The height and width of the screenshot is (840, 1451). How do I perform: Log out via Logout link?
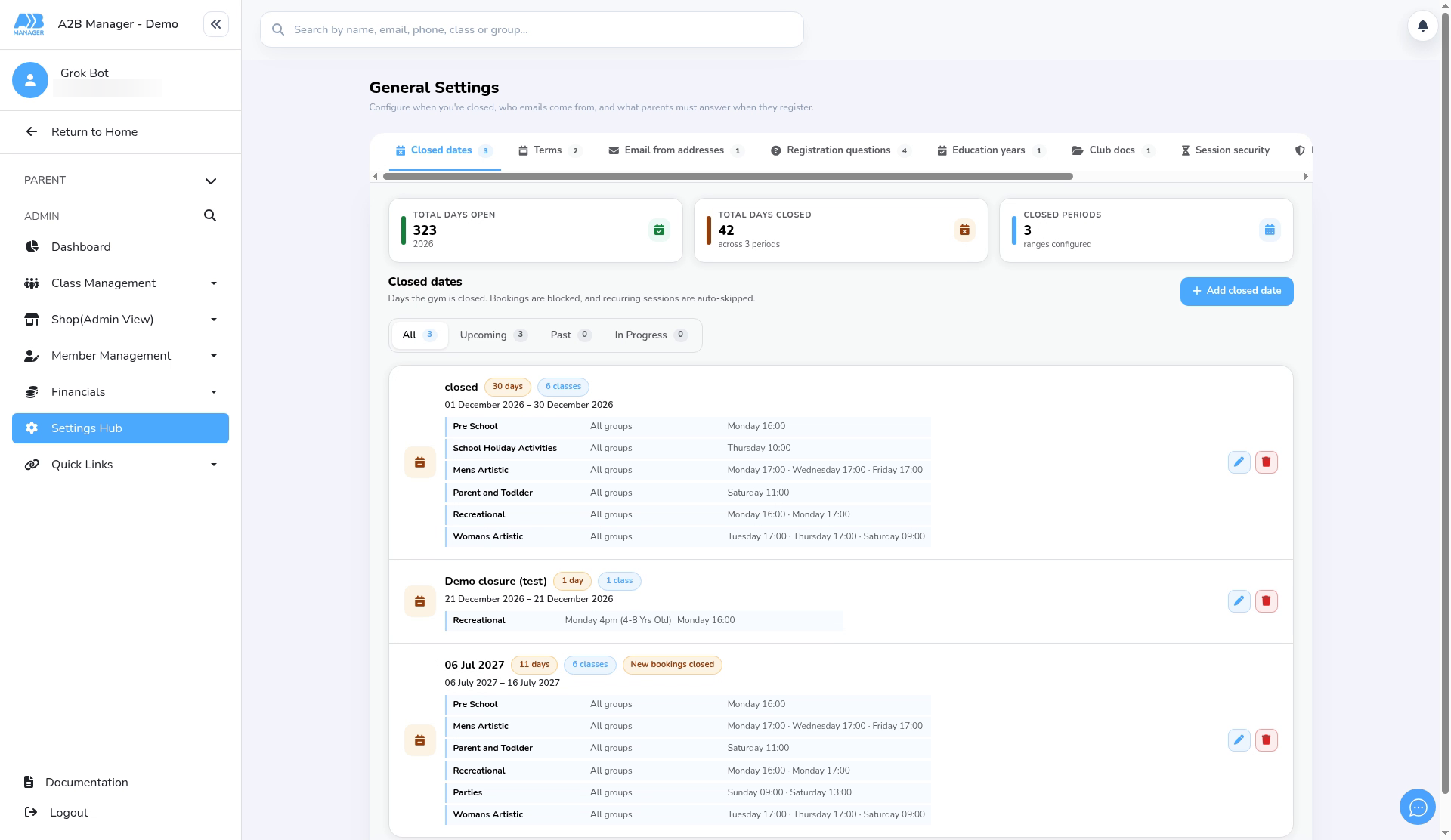[57, 813]
